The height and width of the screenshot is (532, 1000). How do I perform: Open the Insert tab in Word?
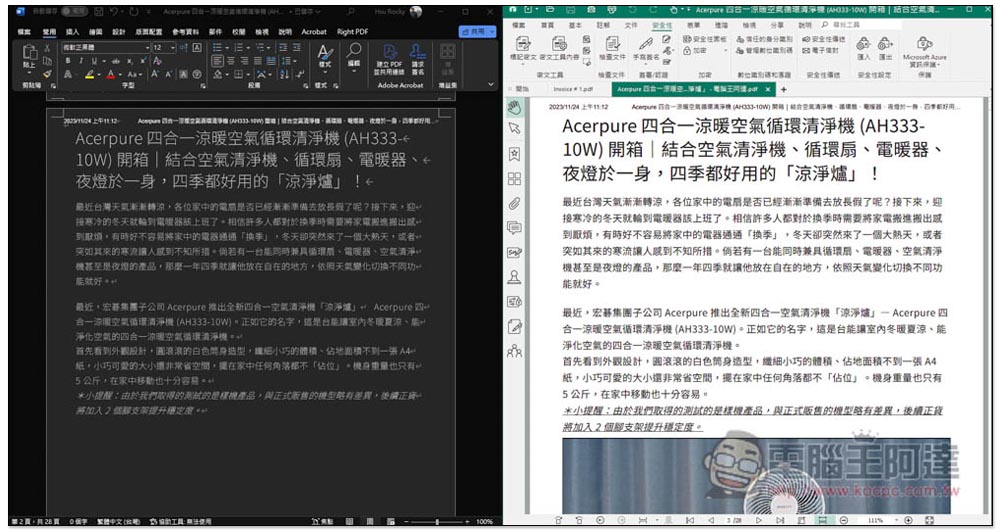tap(73, 31)
